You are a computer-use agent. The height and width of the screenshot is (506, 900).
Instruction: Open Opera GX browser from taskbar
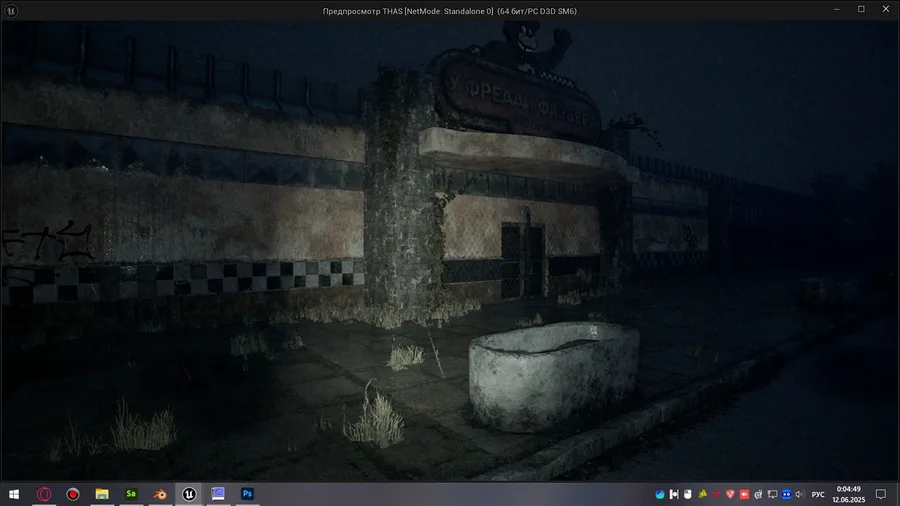click(44, 494)
